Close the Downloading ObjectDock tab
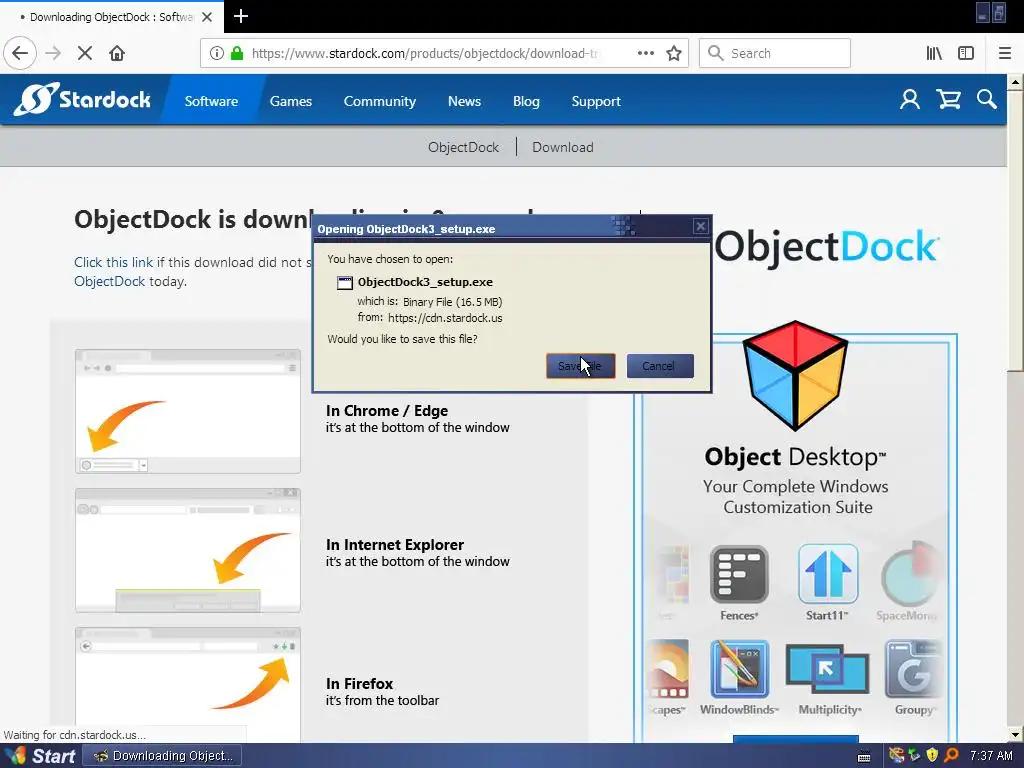This screenshot has width=1024, height=768. click(207, 17)
